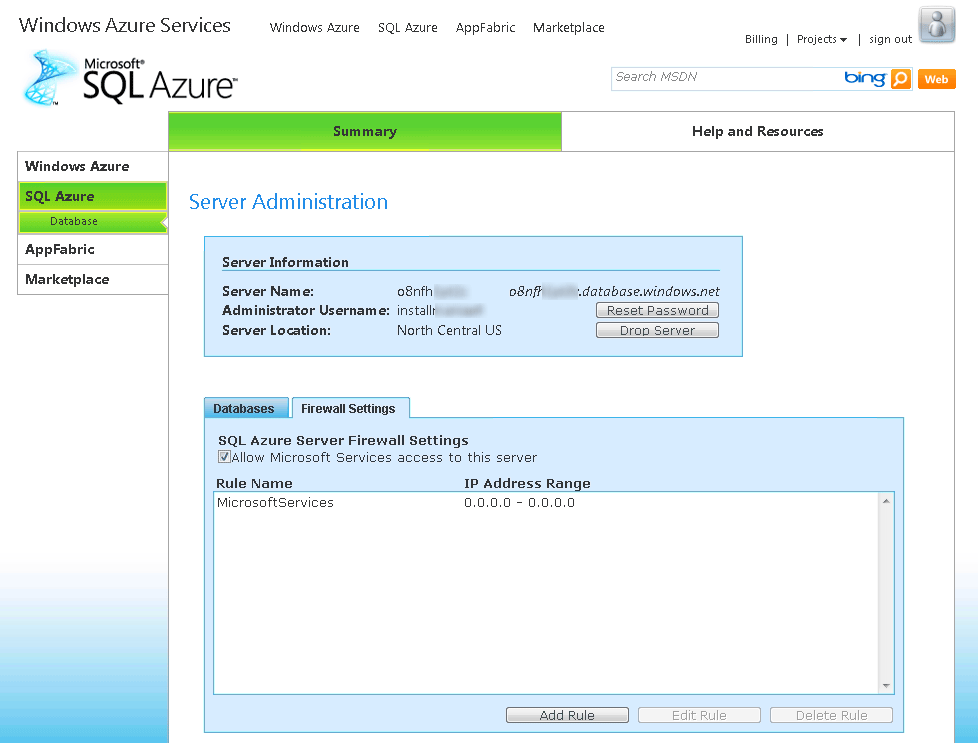The width and height of the screenshot is (978, 743).
Task: Click the Rule Name column header
Action: point(254,483)
